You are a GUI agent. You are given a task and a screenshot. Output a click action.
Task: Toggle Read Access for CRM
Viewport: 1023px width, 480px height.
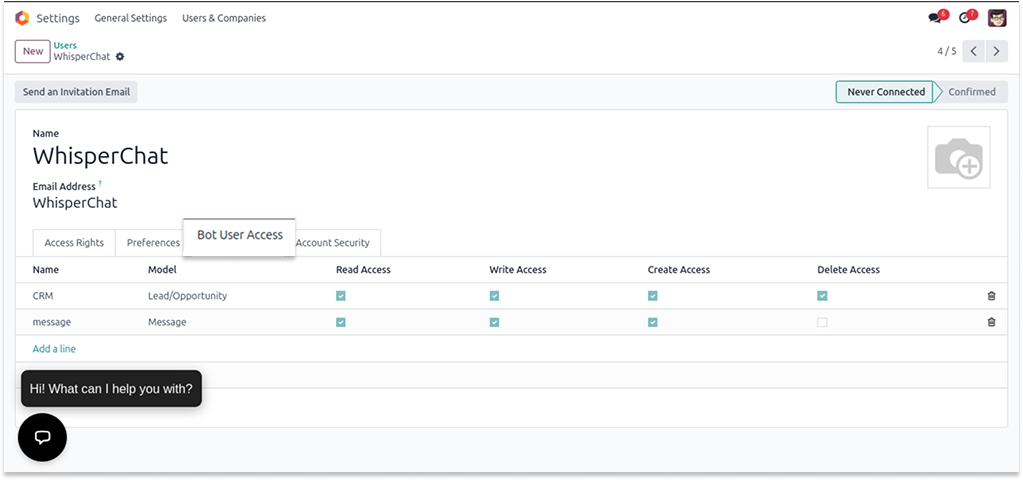click(x=341, y=296)
